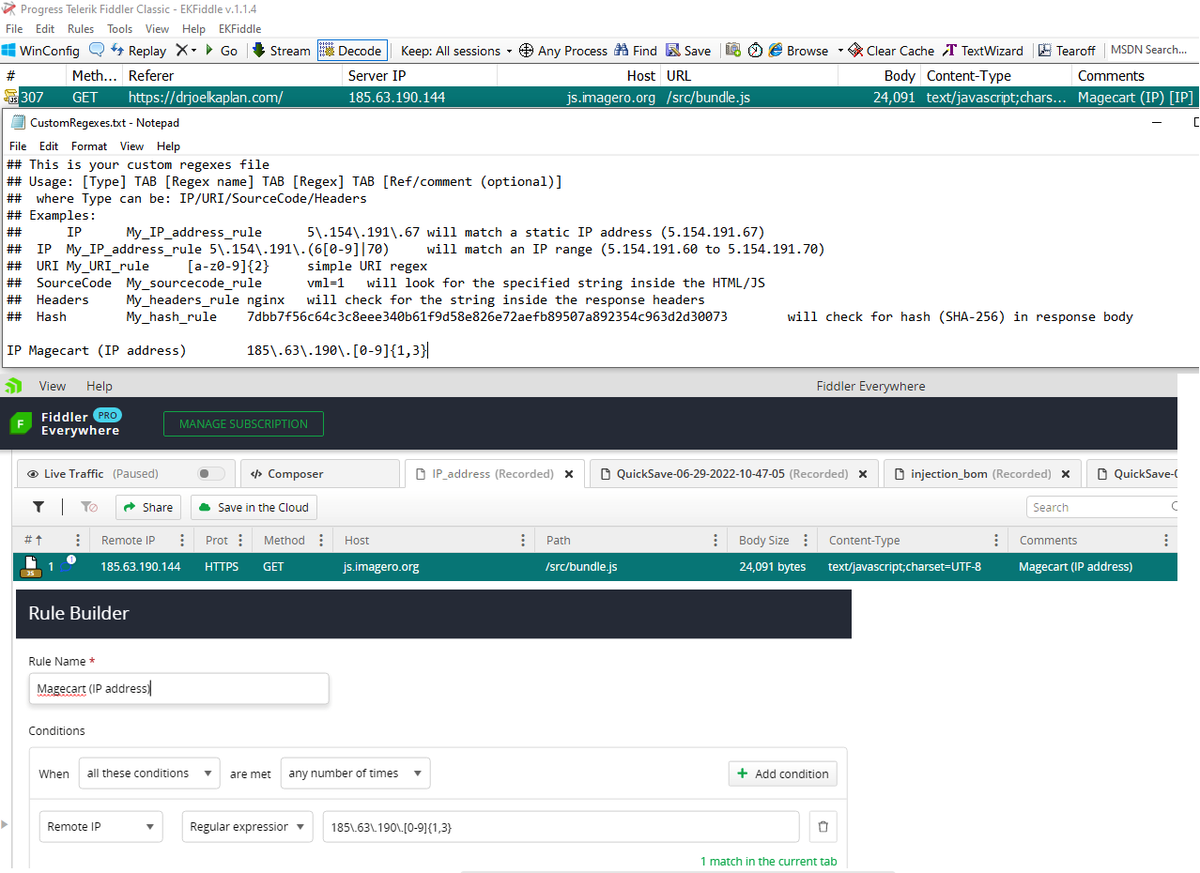Screen dimensions: 1200x873
Task: Open the Content-Type column options in Fiddler Everywhere
Action: 996,540
